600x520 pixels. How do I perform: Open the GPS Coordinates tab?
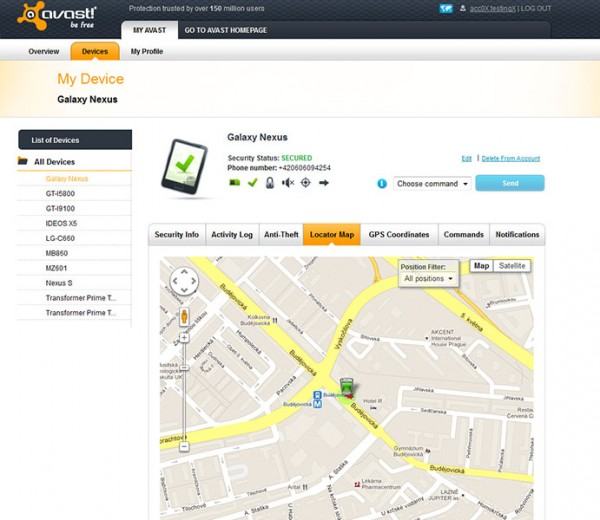click(x=399, y=235)
